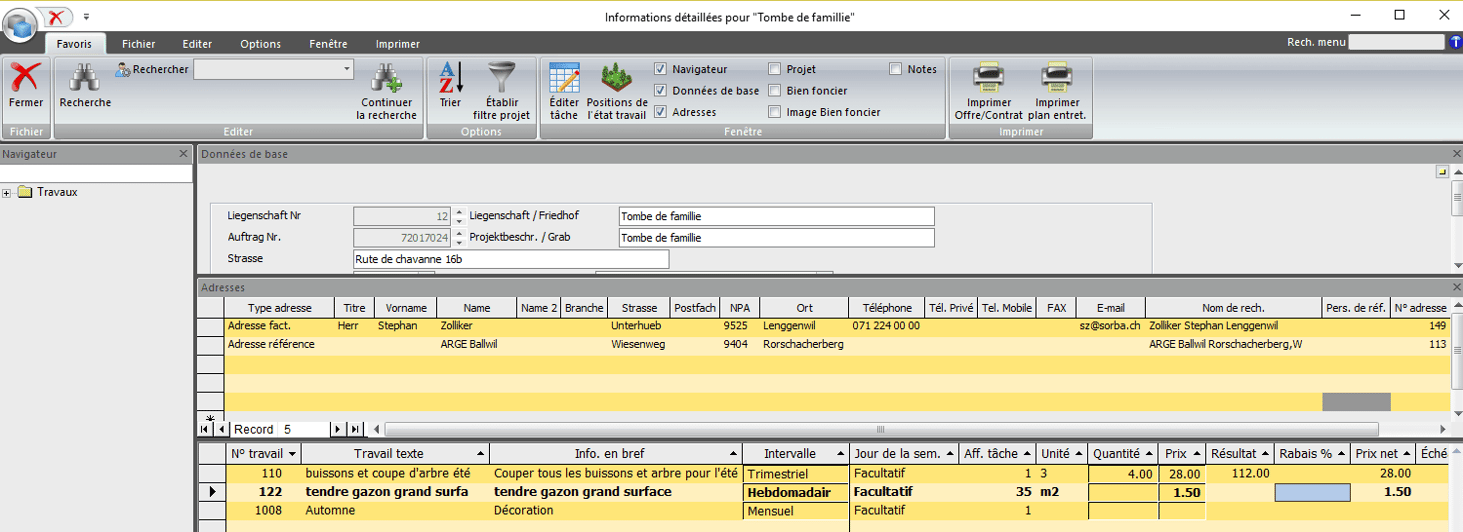This screenshot has height=532, width=1463.
Task: Click the Téléphone column header
Action: point(887,308)
